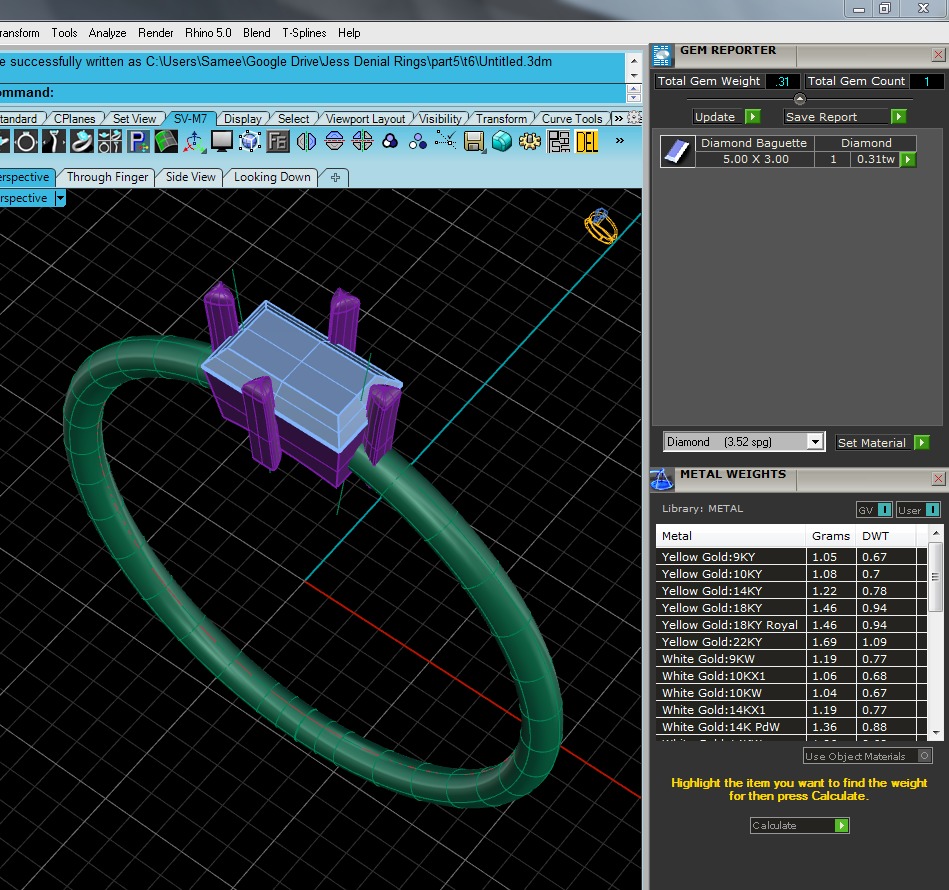Switch to the Through Finger viewport tab
949x890 pixels.
(x=107, y=177)
